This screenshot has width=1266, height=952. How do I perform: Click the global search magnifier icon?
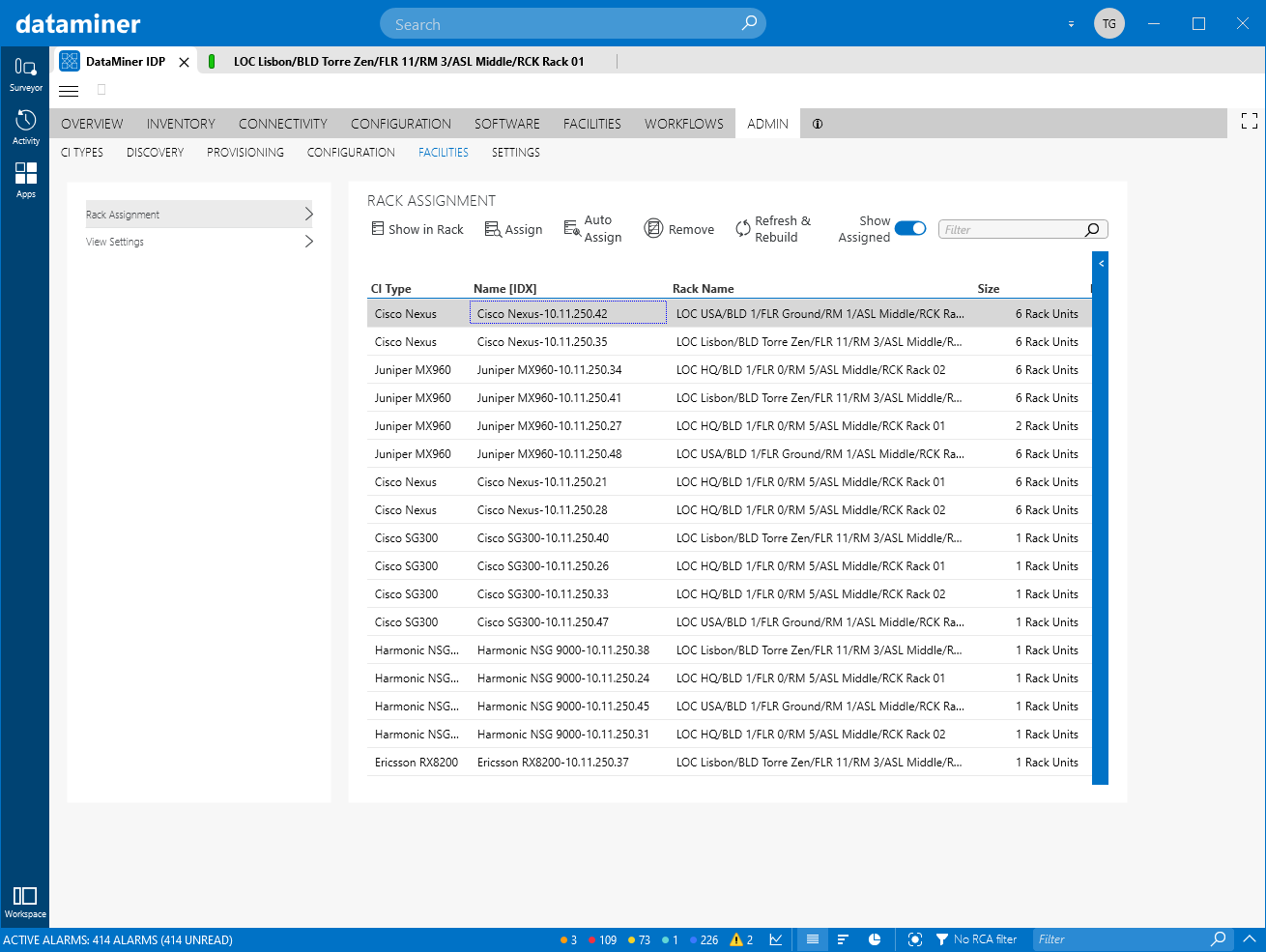(749, 23)
